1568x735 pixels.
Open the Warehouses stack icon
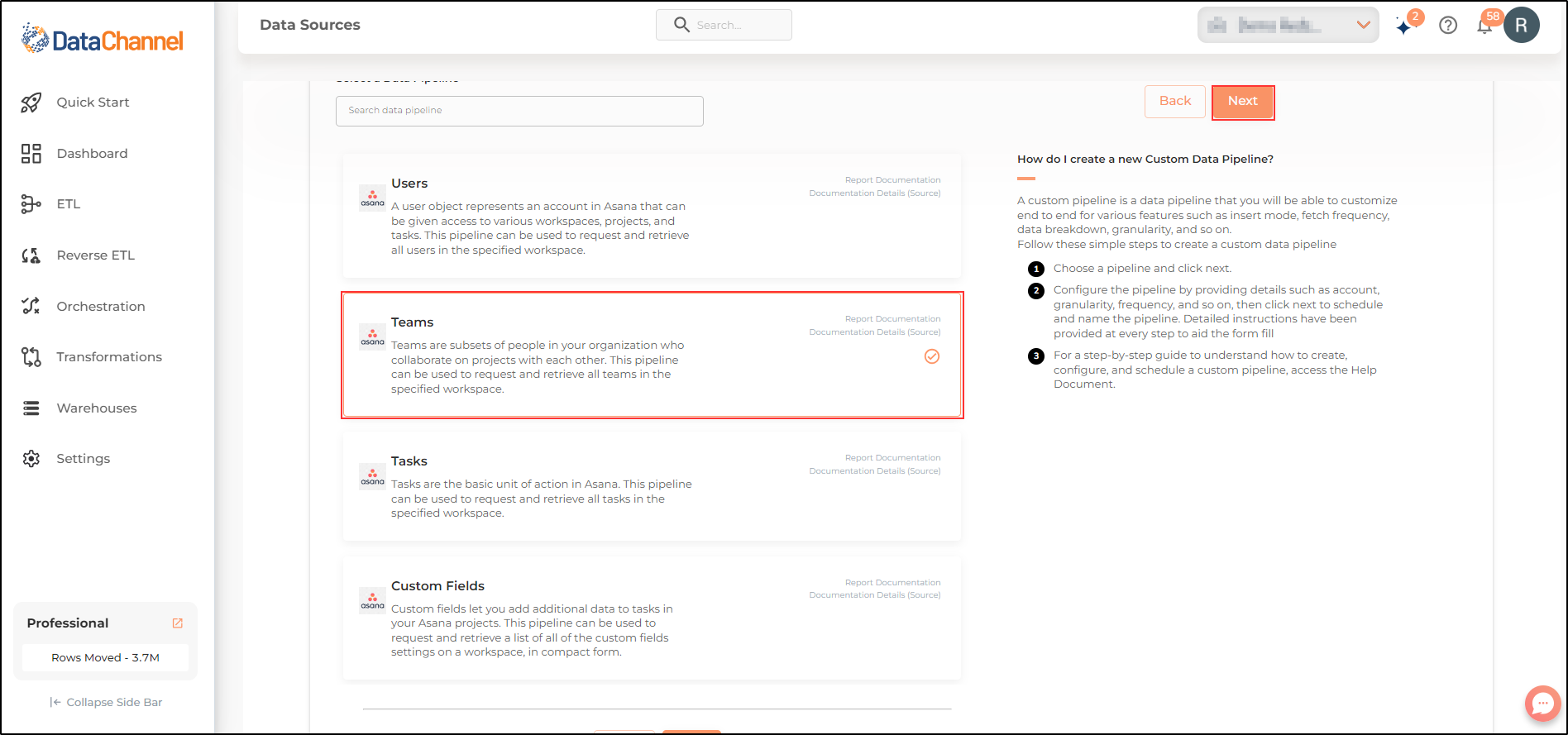(x=31, y=408)
